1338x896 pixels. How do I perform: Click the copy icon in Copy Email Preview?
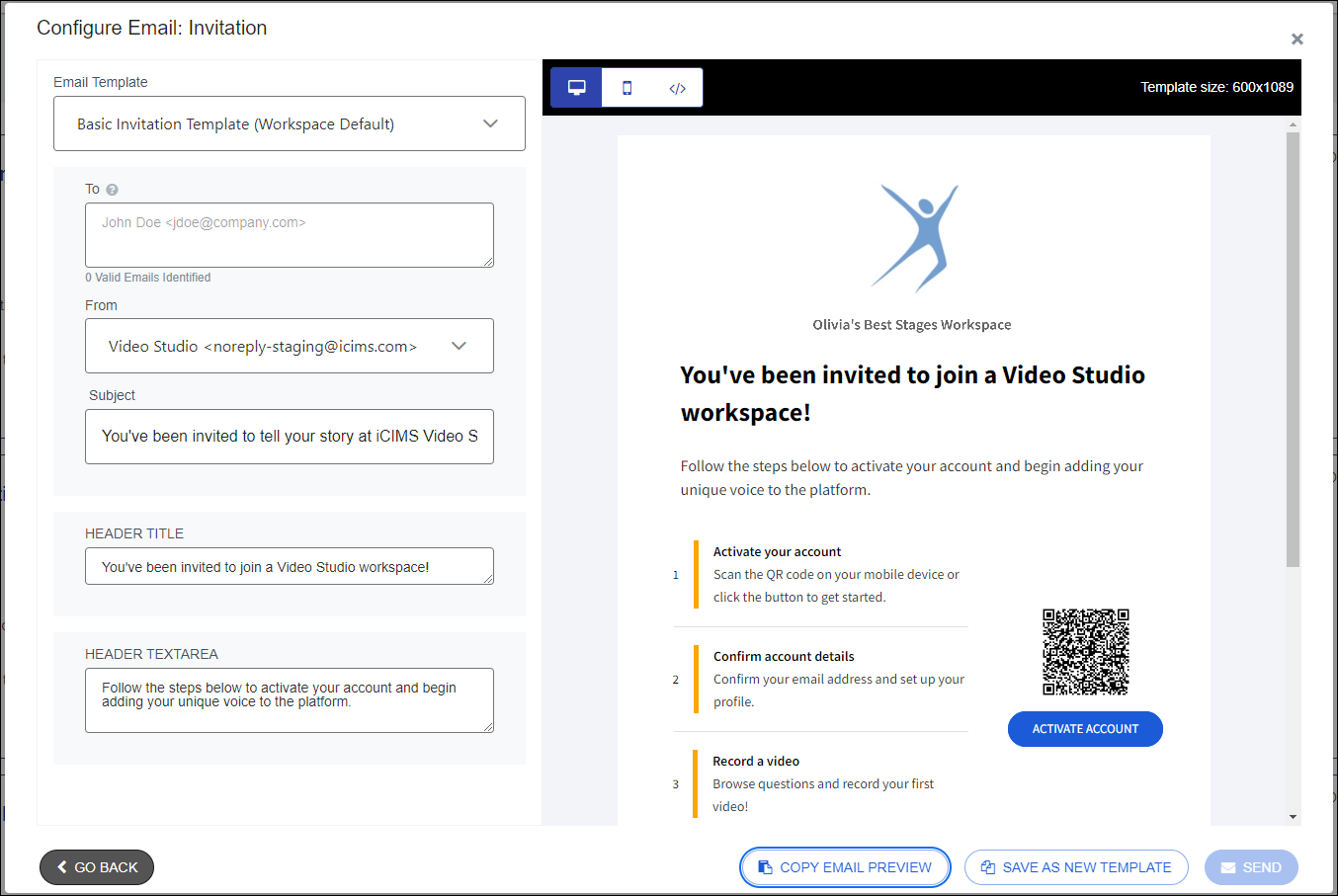tap(766, 867)
